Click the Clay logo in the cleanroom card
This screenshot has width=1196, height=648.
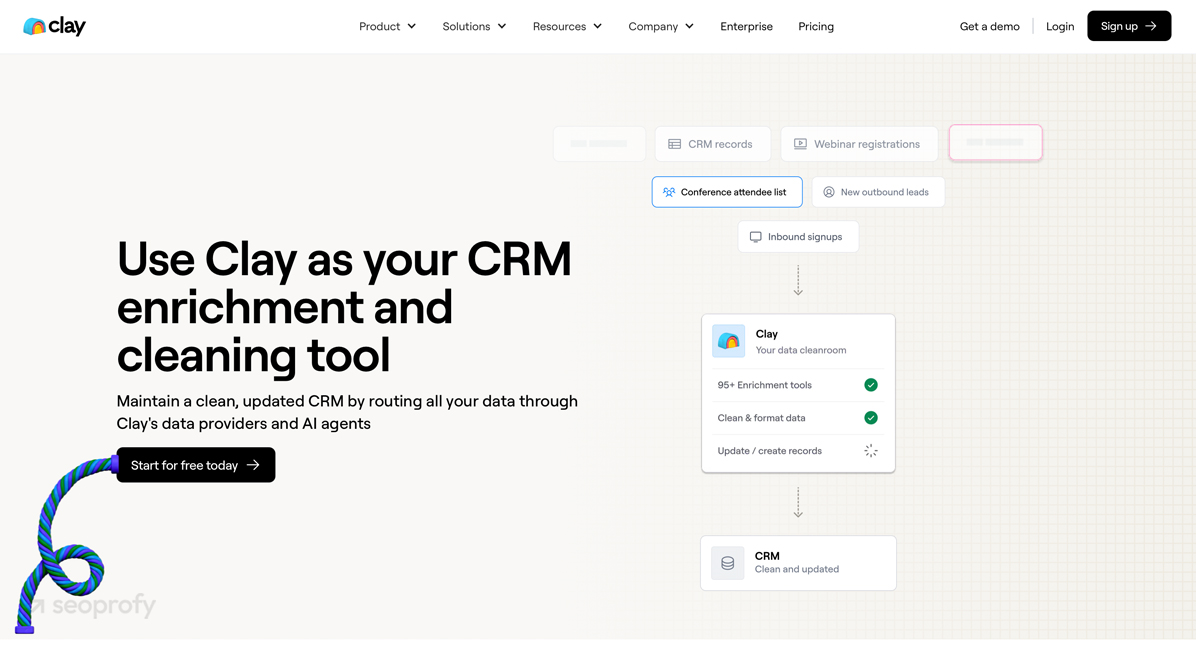click(x=728, y=341)
